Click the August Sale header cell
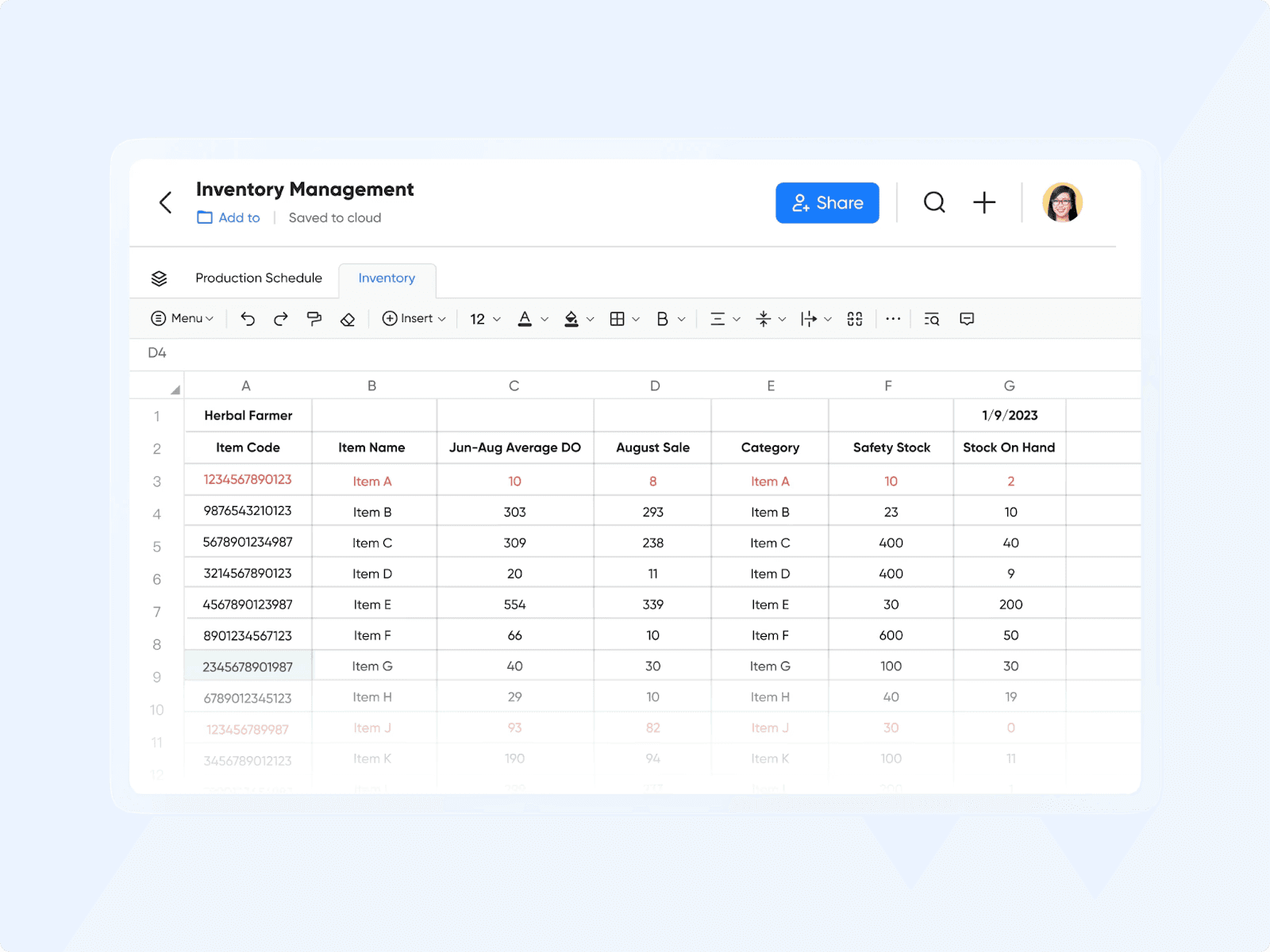 tap(653, 447)
